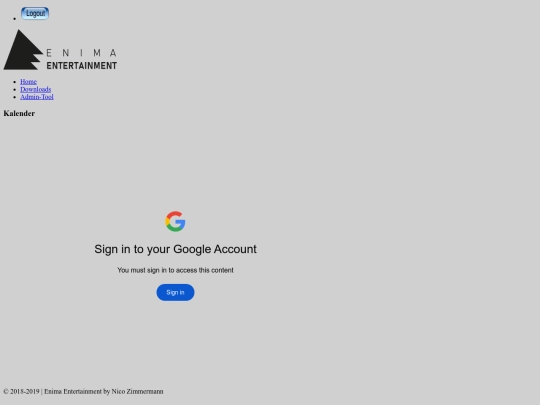Click the Sign in to your Google Account heading
Image resolution: width=540 pixels, height=405 pixels.
pyautogui.click(x=175, y=249)
